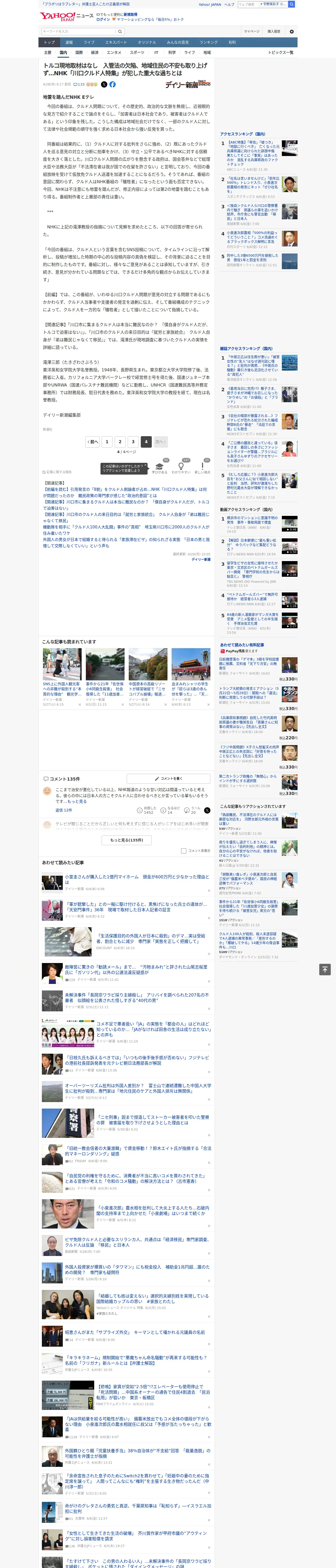Click the blue web search button at top
This screenshot has height=1568, width=336.
click(x=292, y=4)
